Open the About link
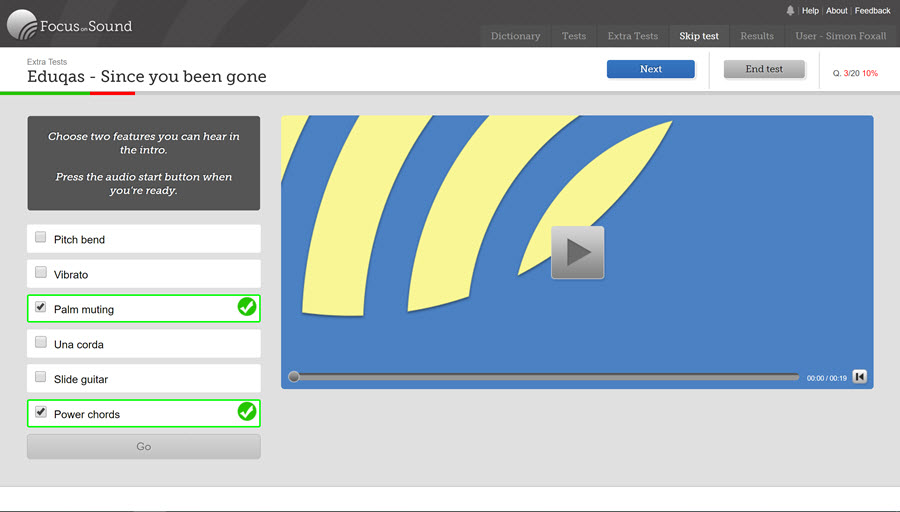The image size is (900, 512). tap(836, 10)
